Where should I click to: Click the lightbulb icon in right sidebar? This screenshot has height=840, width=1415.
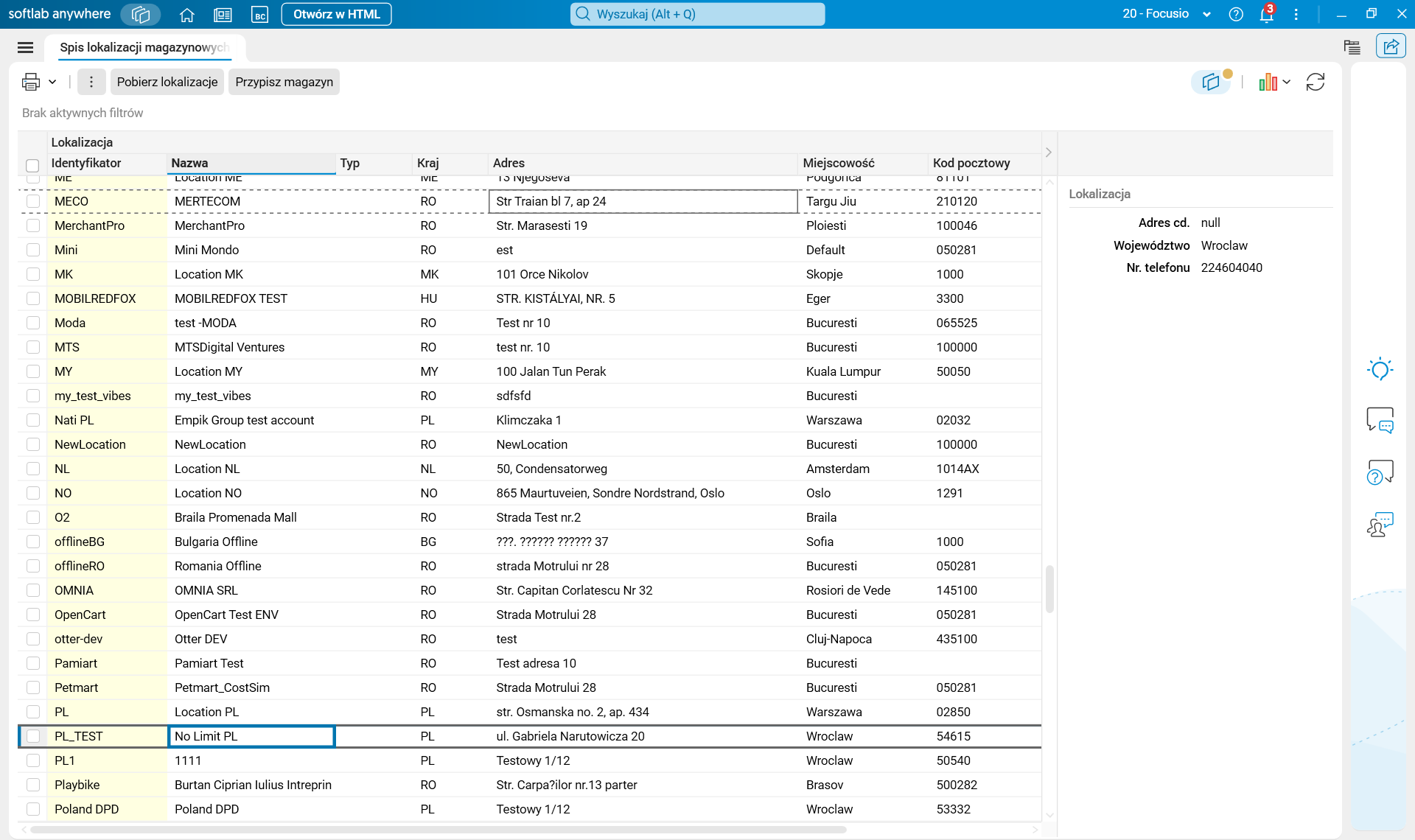point(1380,368)
